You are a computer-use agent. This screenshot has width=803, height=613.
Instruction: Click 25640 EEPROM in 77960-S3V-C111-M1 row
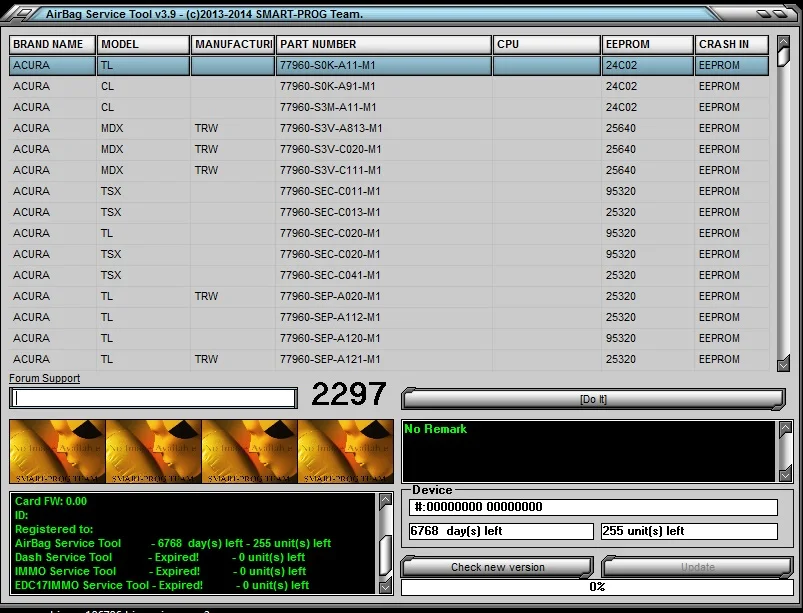click(621, 171)
